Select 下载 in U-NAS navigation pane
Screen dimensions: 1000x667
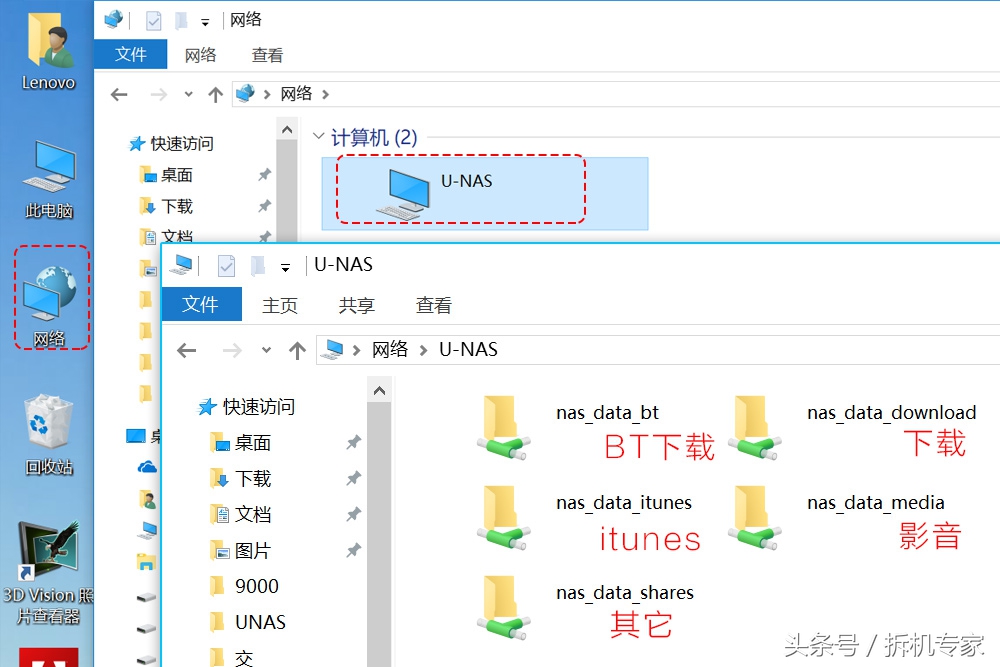[240, 478]
